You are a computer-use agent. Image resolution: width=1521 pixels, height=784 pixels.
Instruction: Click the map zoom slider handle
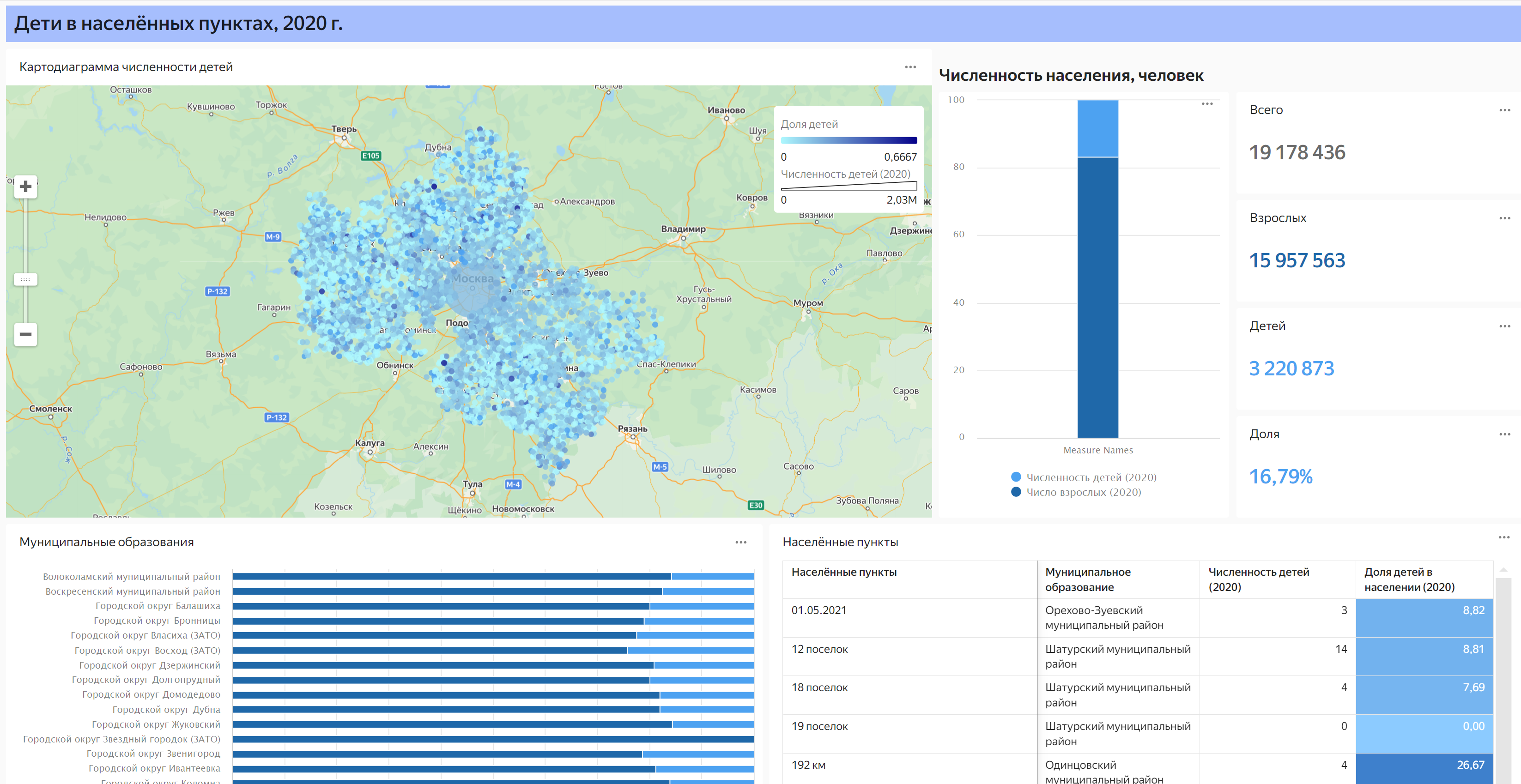pos(25,279)
